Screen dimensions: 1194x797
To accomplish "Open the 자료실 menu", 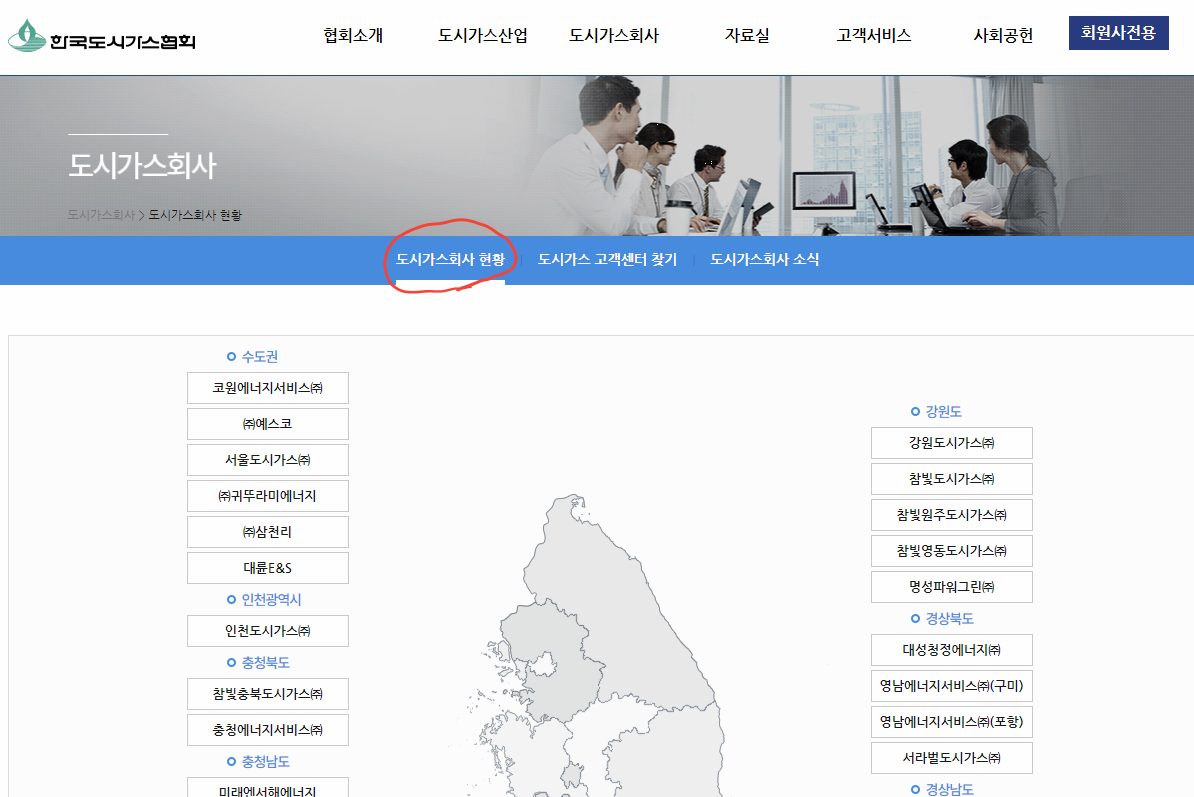I will 745,33.
